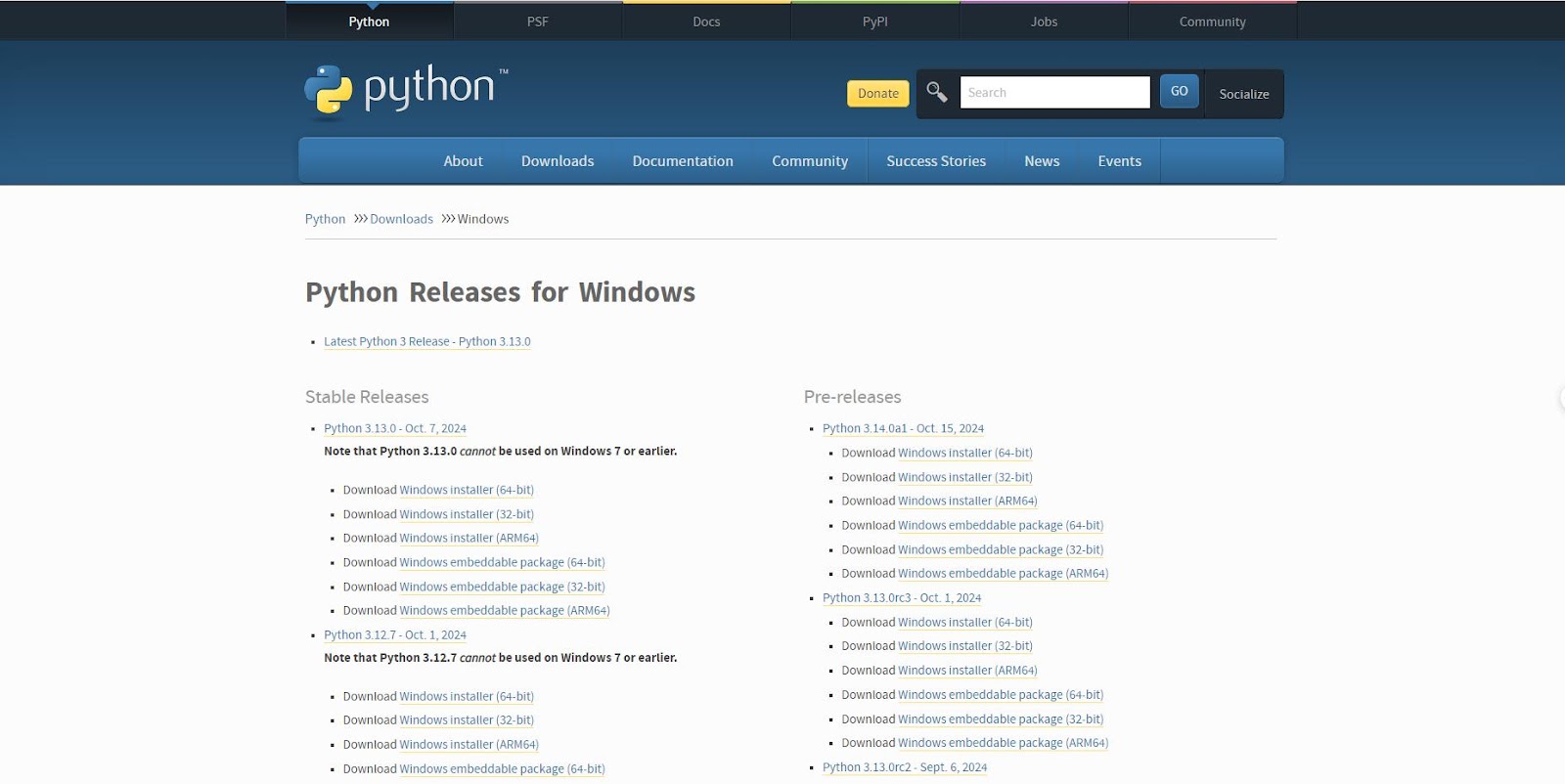Click the note about Python 3.13.0 and Windows 7
Viewport: 1565px width, 784px height.
point(501,452)
